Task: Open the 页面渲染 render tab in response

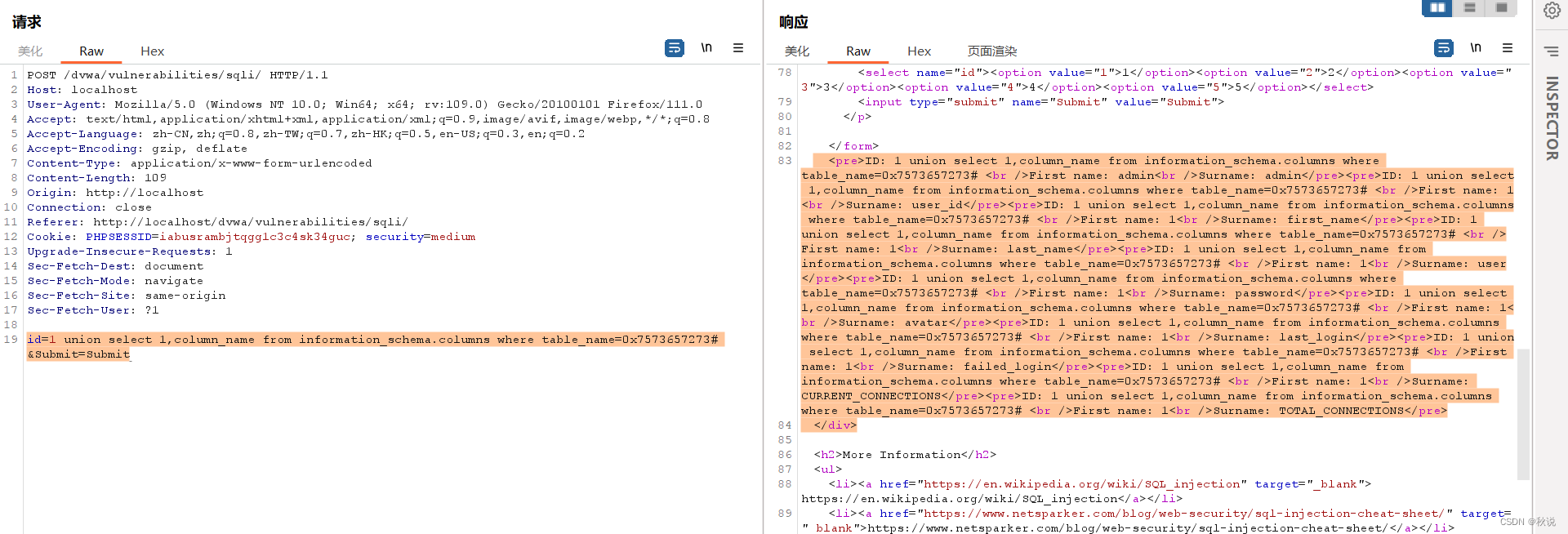Action: (992, 51)
